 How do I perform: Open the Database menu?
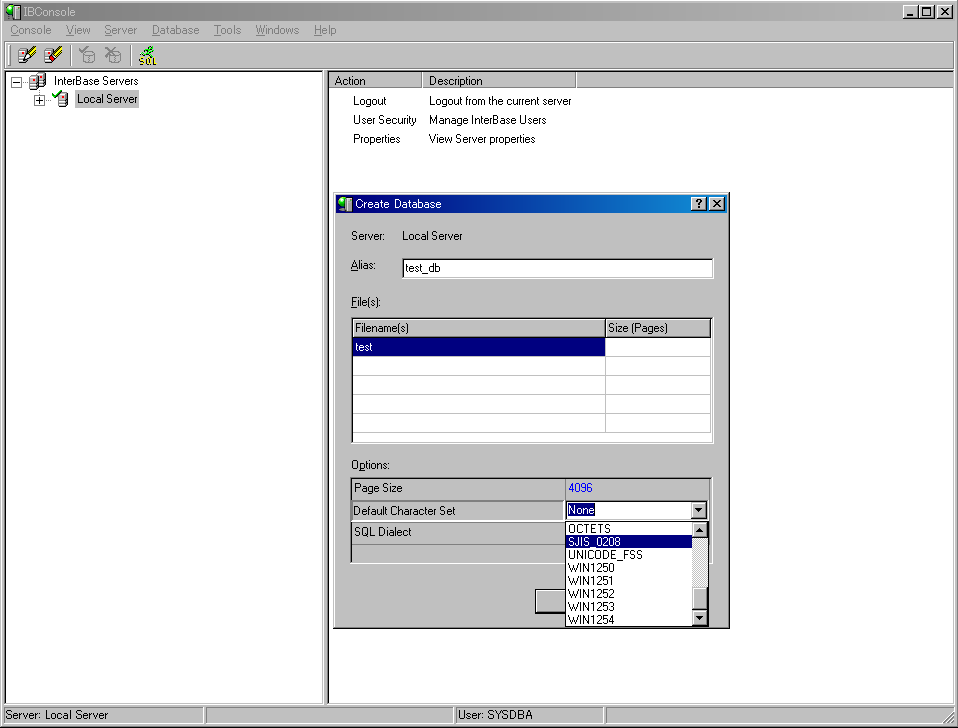coord(175,30)
